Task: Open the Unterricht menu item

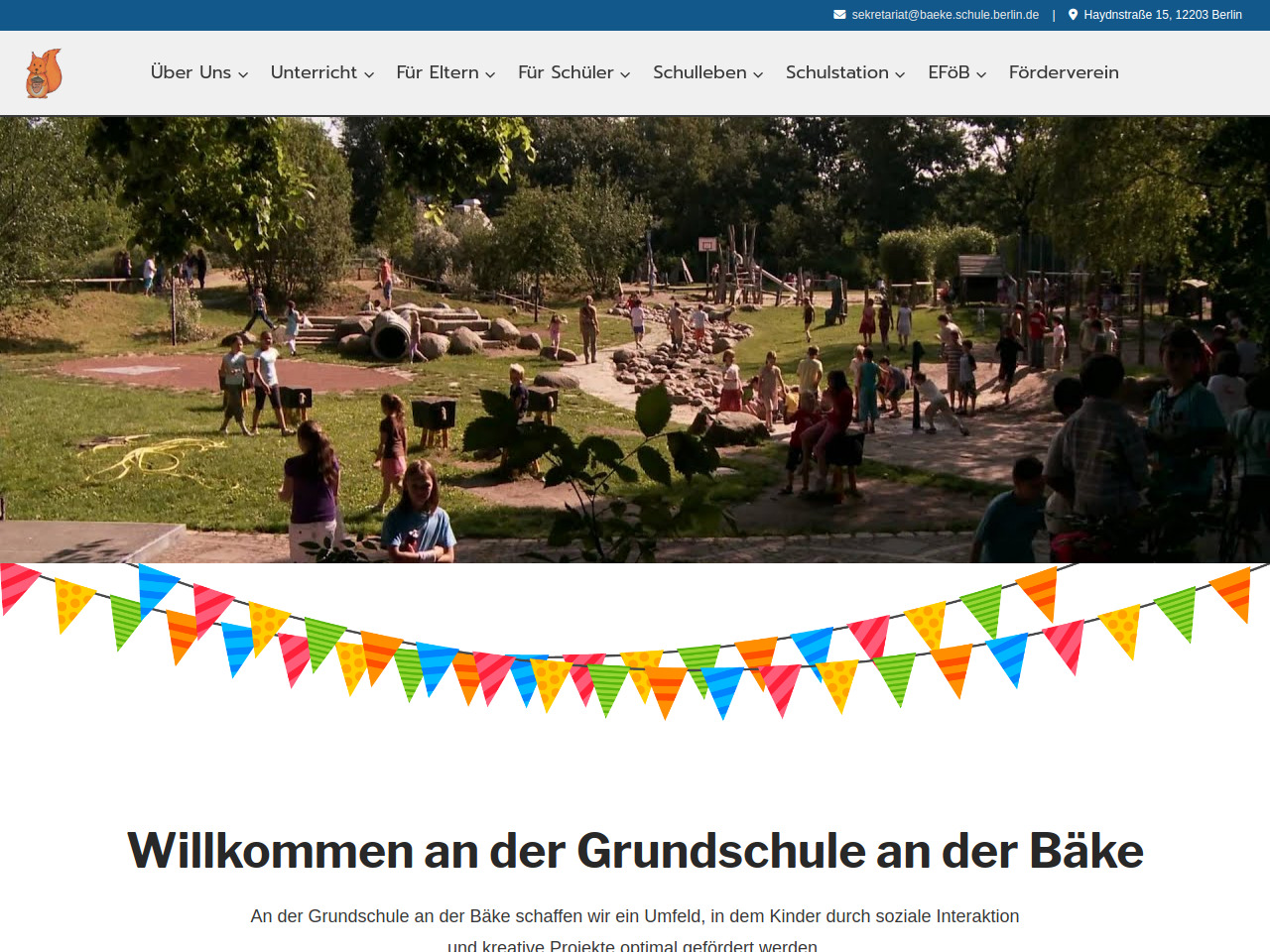Action: (x=314, y=72)
